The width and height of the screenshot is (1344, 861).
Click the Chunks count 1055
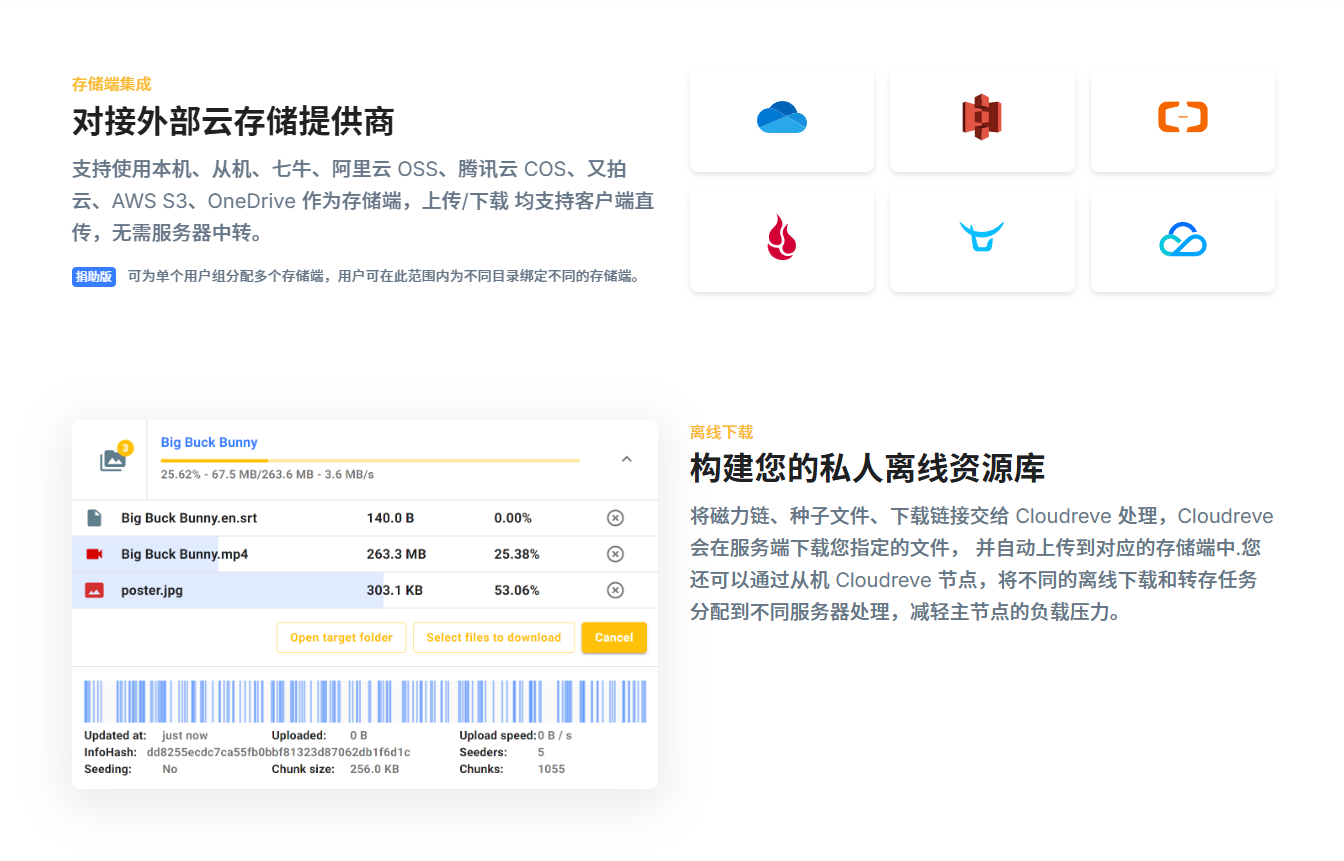551,769
